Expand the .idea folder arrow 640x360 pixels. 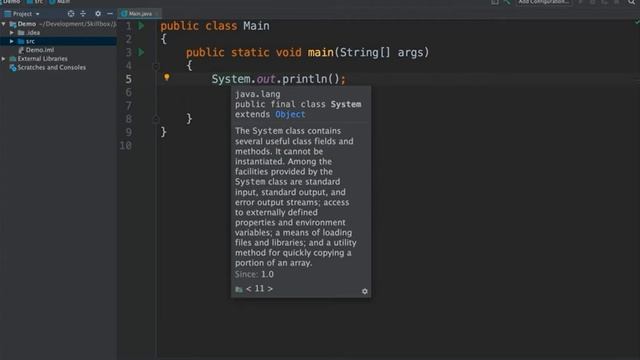[x=12, y=33]
